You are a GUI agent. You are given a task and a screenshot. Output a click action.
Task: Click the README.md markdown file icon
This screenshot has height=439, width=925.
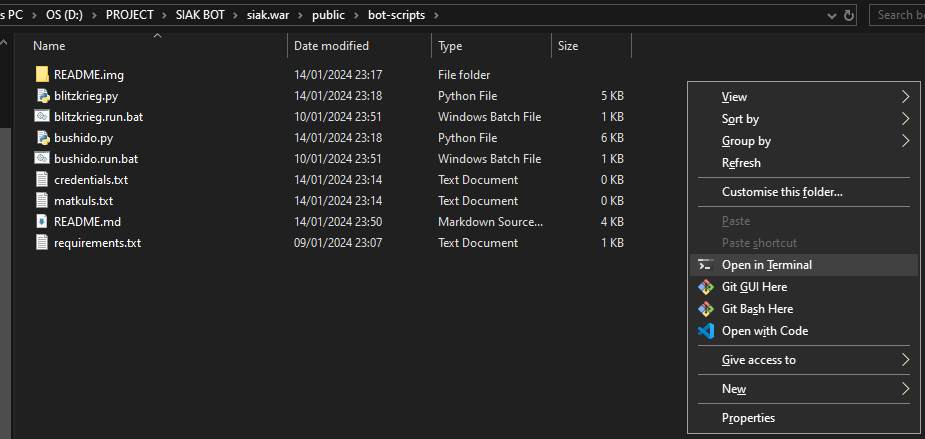pyautogui.click(x=42, y=222)
